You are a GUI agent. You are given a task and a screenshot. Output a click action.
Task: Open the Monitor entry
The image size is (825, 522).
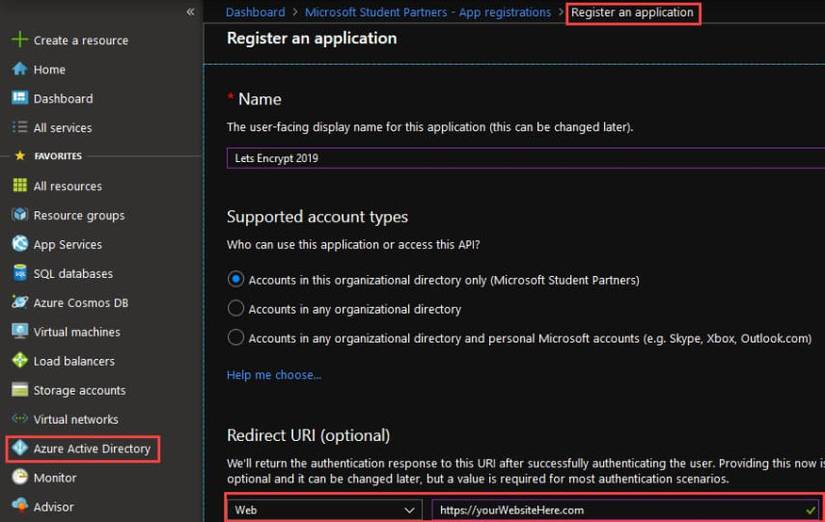point(55,478)
